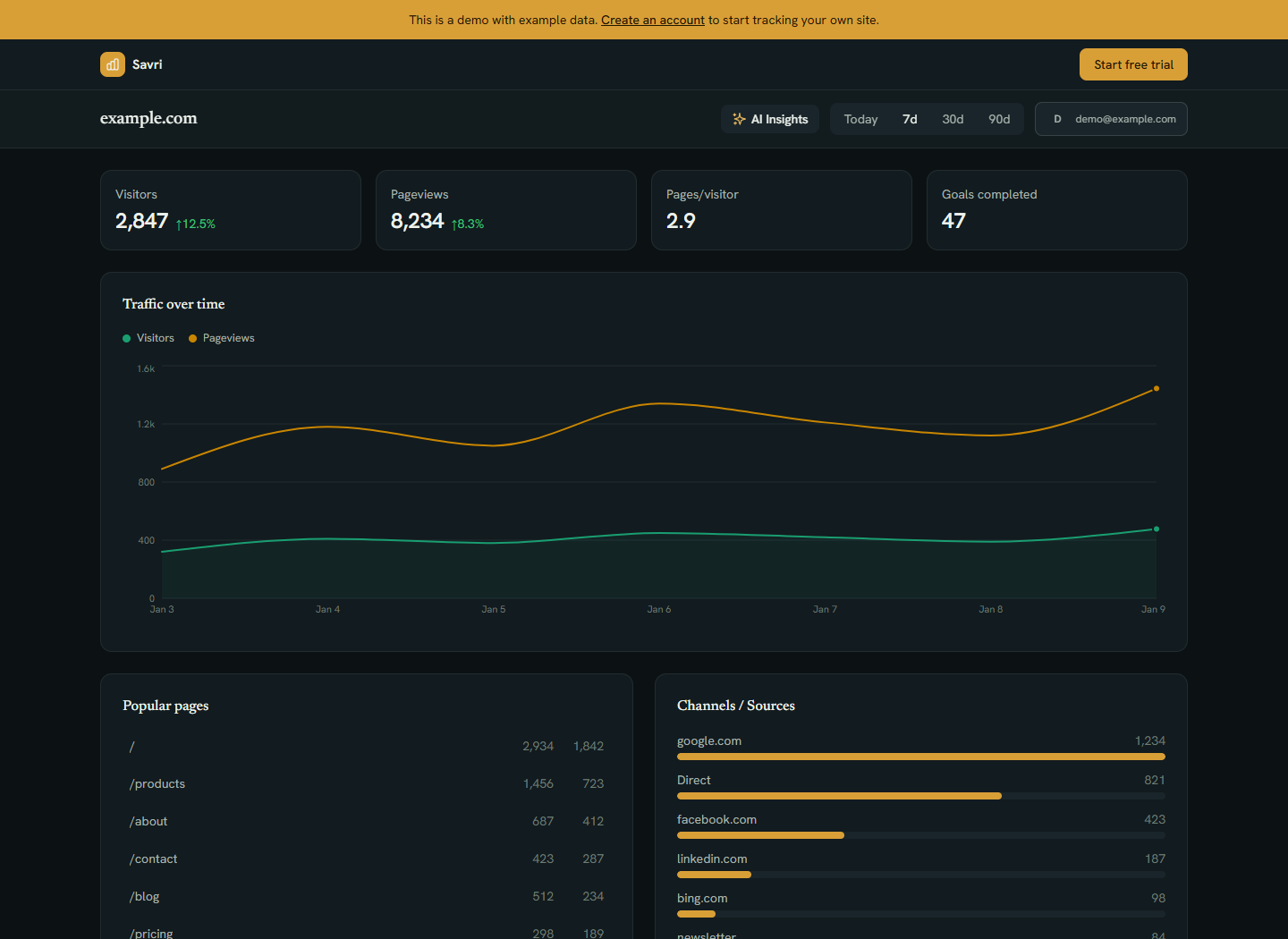Click the Savri bar chart logo icon

click(x=113, y=64)
